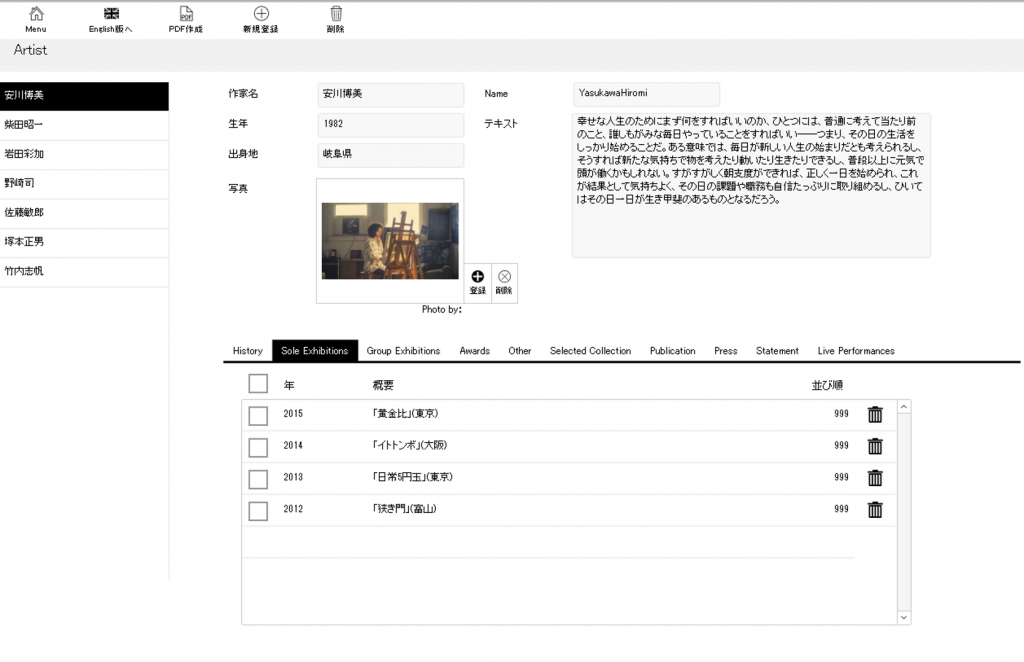Check the box for the 2015 exhibition
Image resolution: width=1024 pixels, height=662 pixels.
coord(258,415)
